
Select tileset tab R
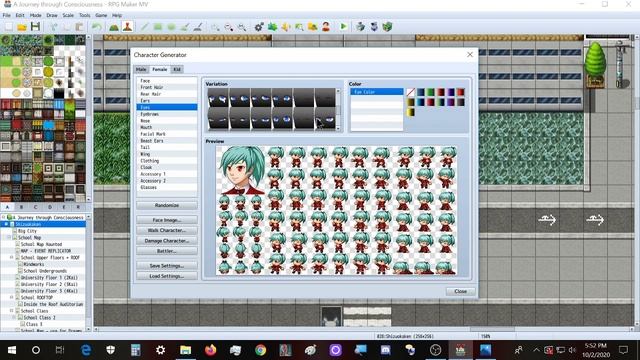[x=78, y=207]
